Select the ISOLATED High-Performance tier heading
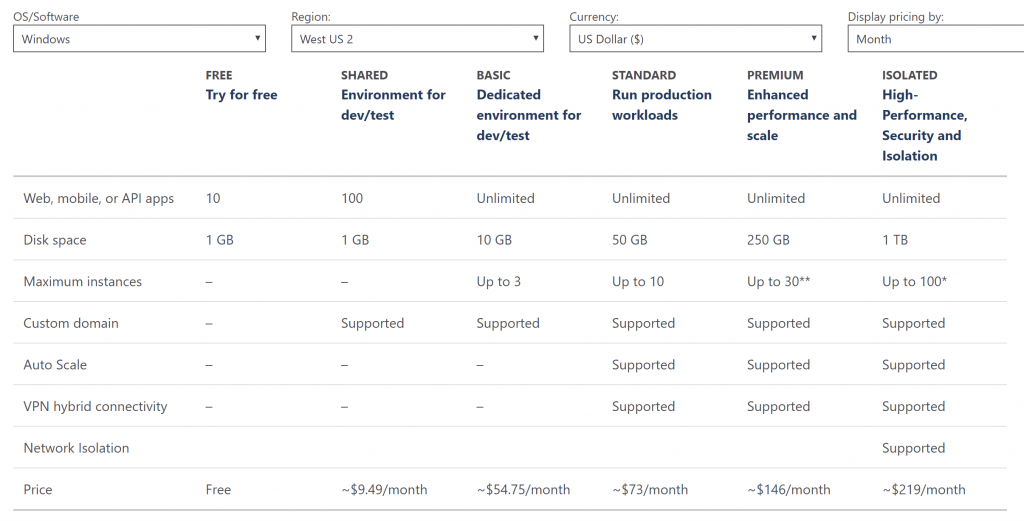 coord(925,116)
